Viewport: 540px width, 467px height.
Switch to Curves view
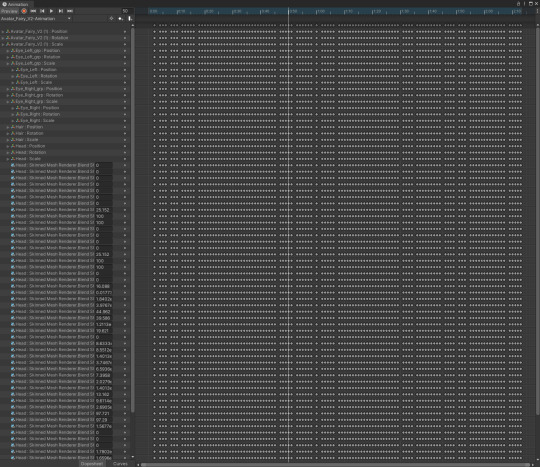[x=120, y=464]
